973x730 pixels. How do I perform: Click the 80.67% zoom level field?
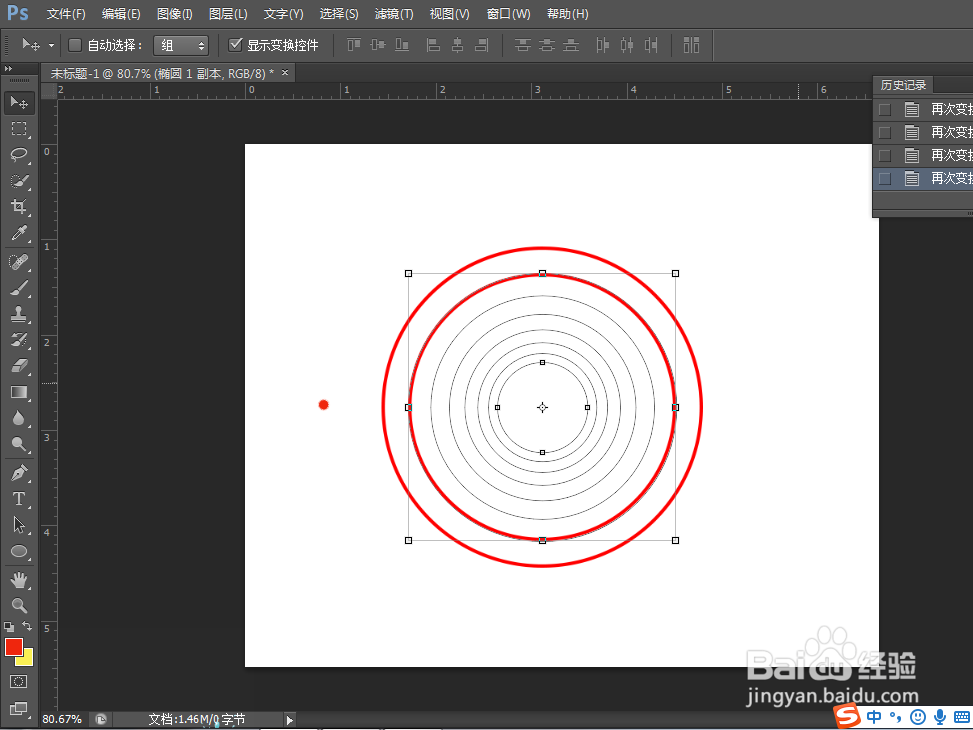(62, 719)
